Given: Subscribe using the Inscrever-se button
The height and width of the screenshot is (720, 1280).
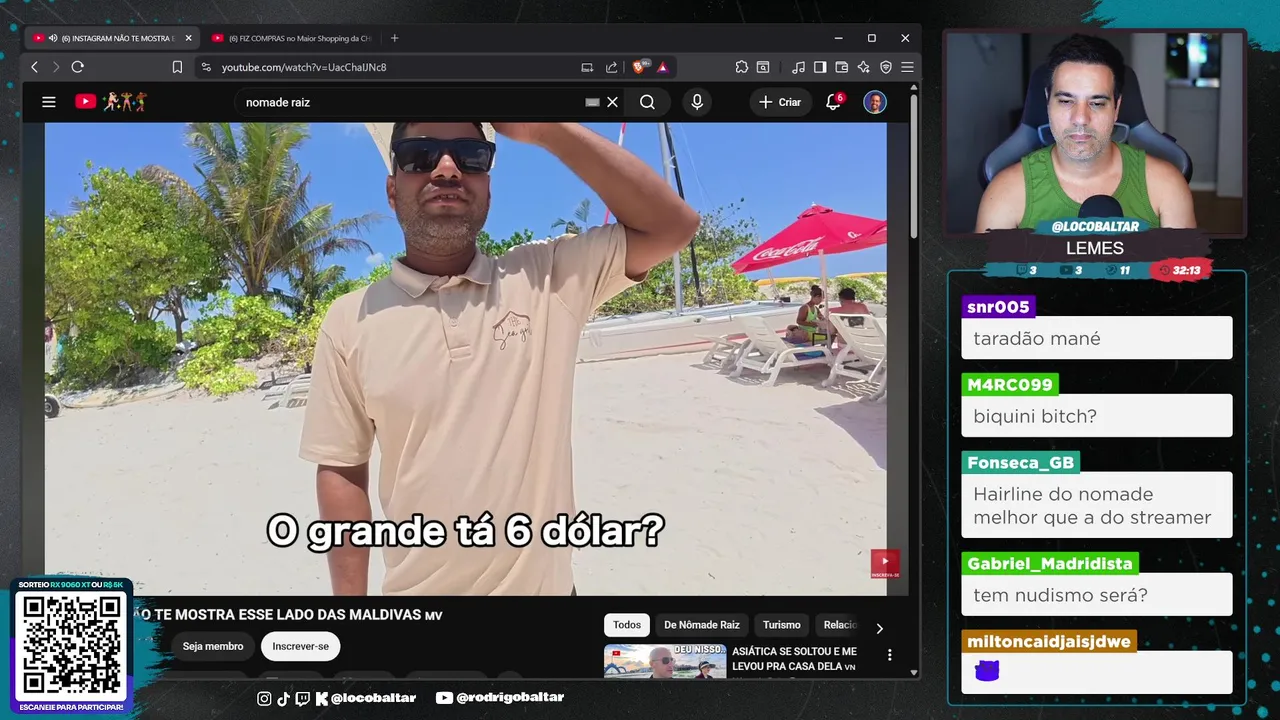Looking at the screenshot, I should coord(301,646).
